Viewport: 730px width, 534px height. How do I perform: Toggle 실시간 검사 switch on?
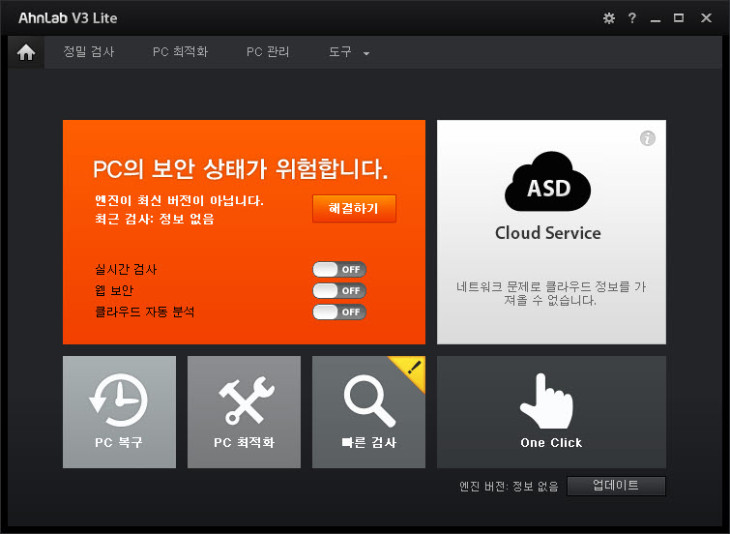(339, 269)
